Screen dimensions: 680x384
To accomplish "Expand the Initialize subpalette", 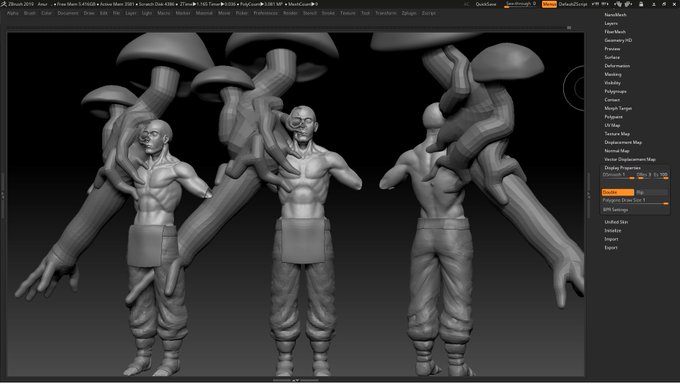I will 613,231.
